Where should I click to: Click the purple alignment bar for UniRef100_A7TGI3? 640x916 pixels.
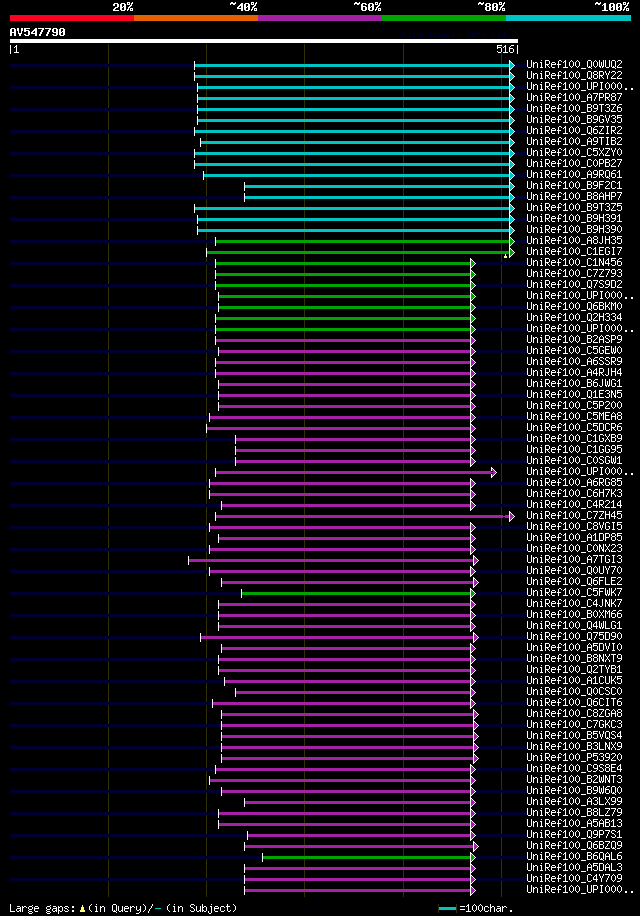pyautogui.click(x=331, y=560)
